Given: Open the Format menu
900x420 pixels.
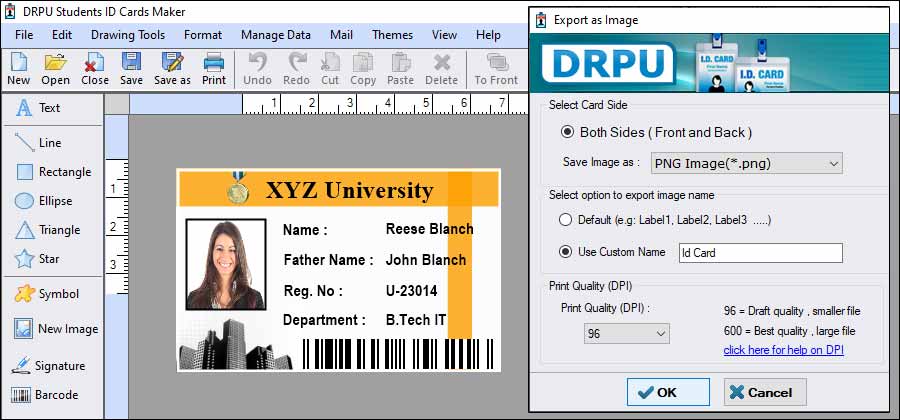Looking at the screenshot, I should click(203, 35).
